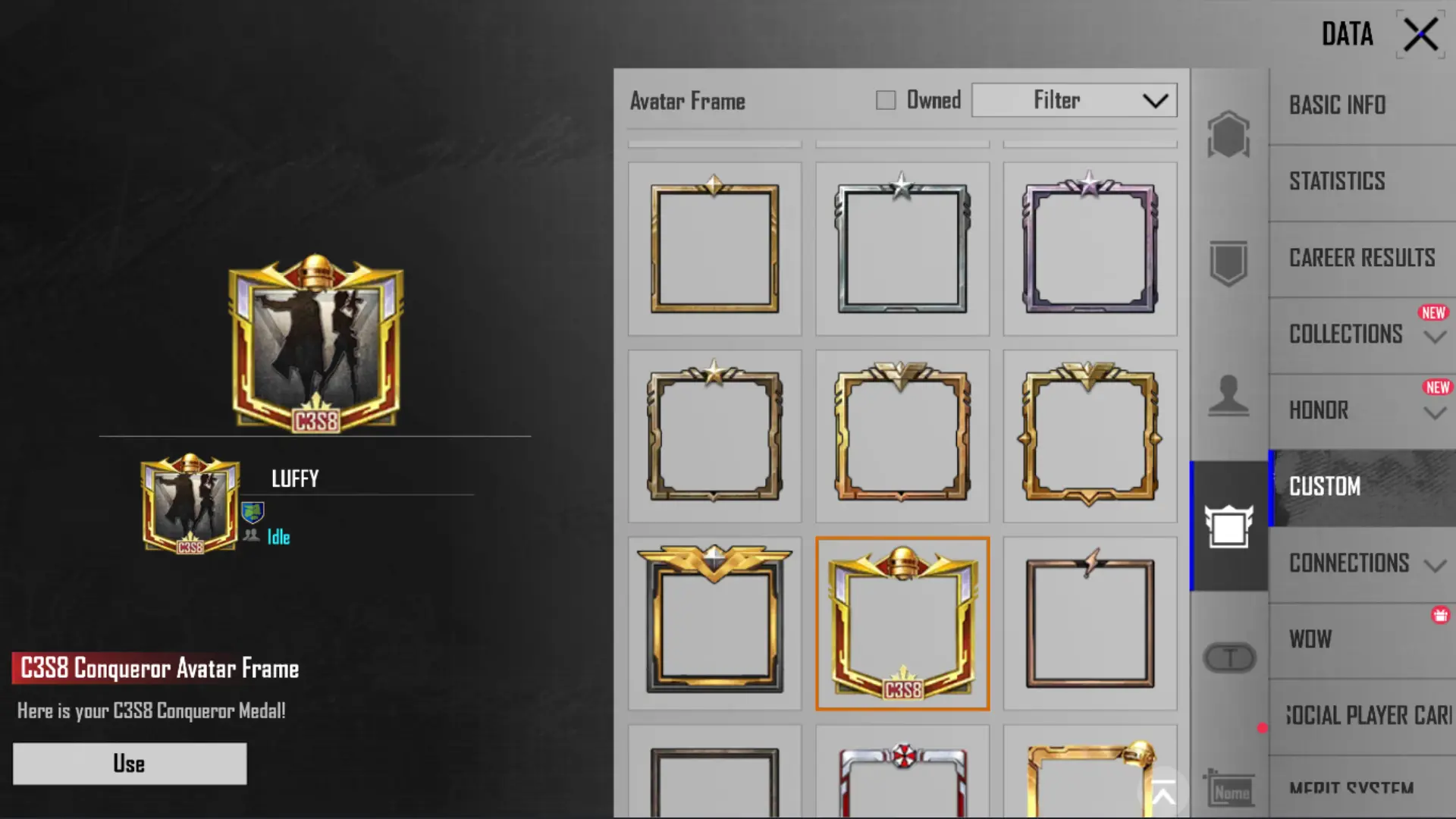The width and height of the screenshot is (1456, 819).
Task: Expand the Collections menu chevron
Action: pyautogui.click(x=1435, y=337)
